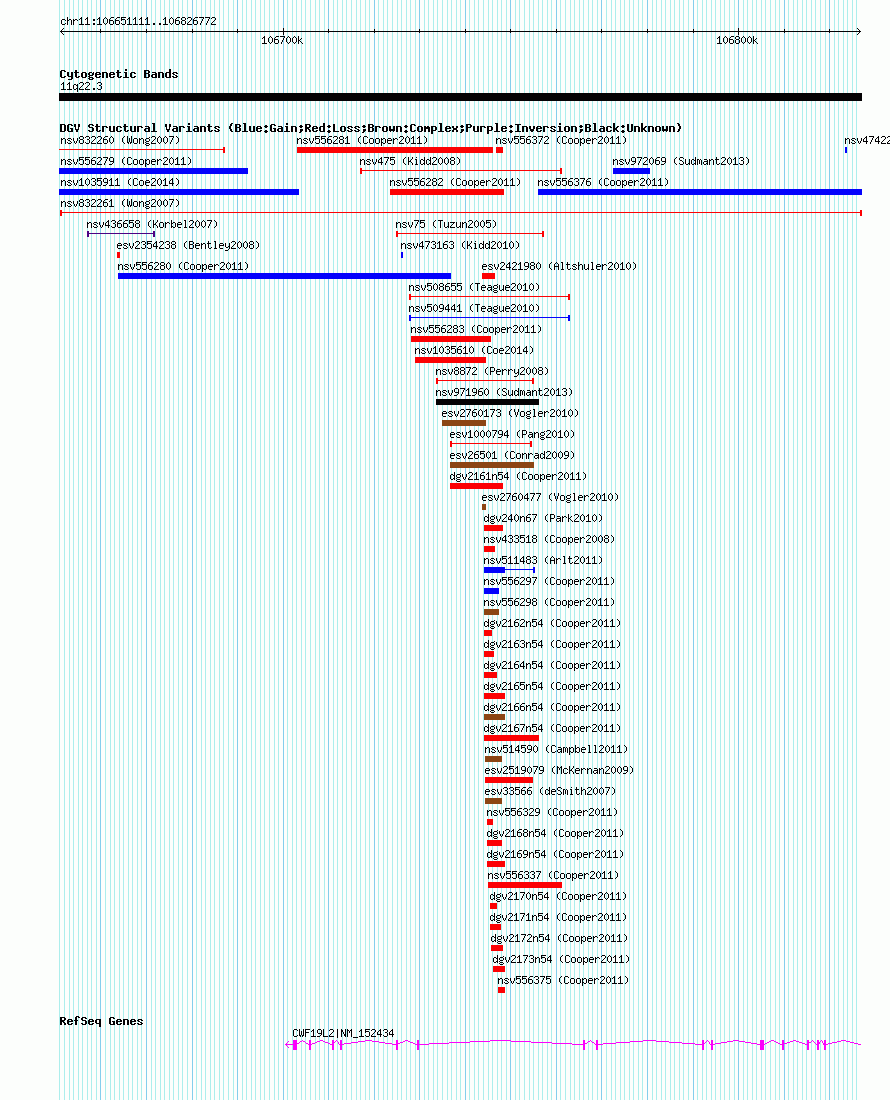Click the nsv556372 (Cooper2011) label
This screenshot has width=890, height=1100.
561,140
